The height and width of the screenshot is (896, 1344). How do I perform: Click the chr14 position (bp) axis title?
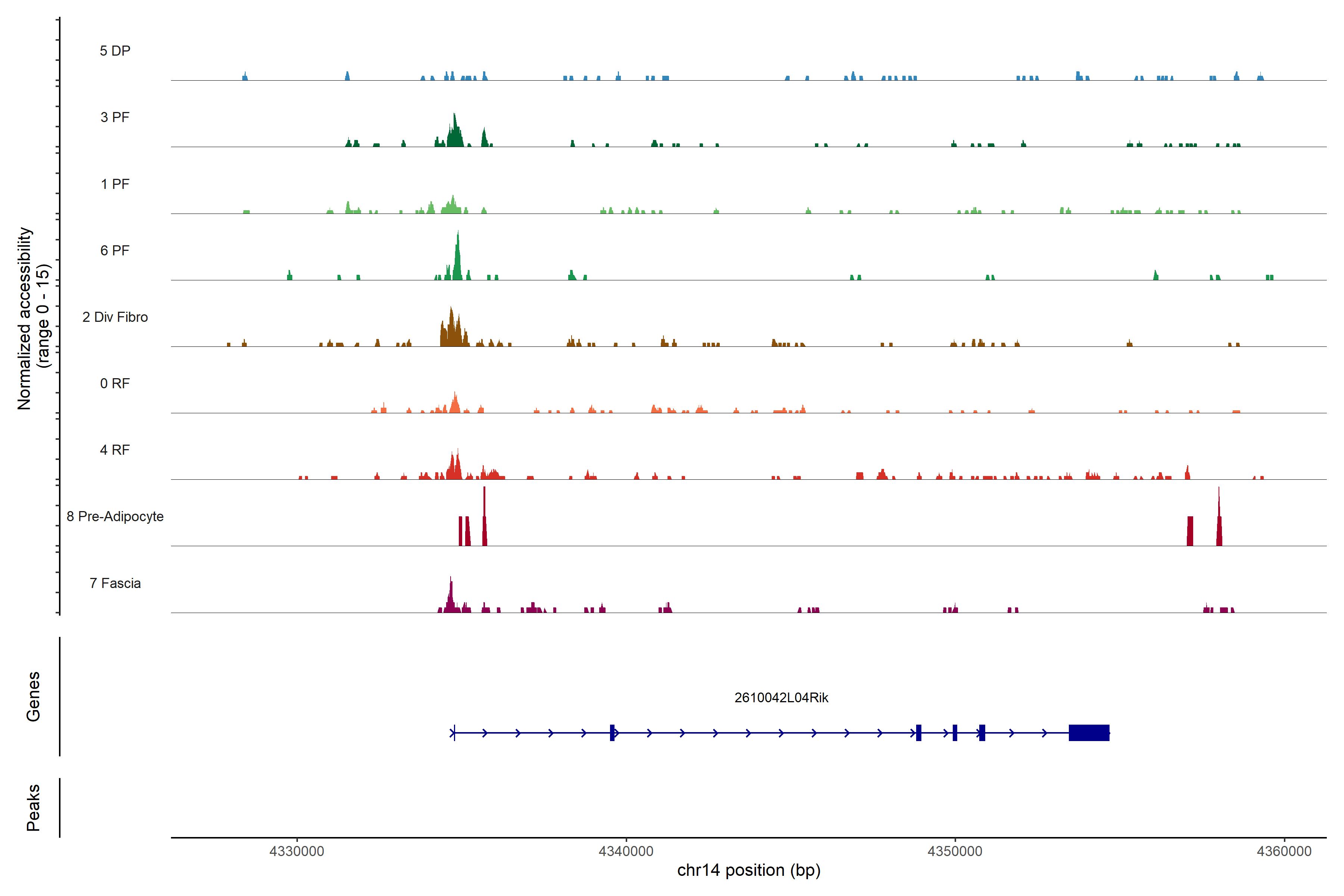(x=749, y=870)
